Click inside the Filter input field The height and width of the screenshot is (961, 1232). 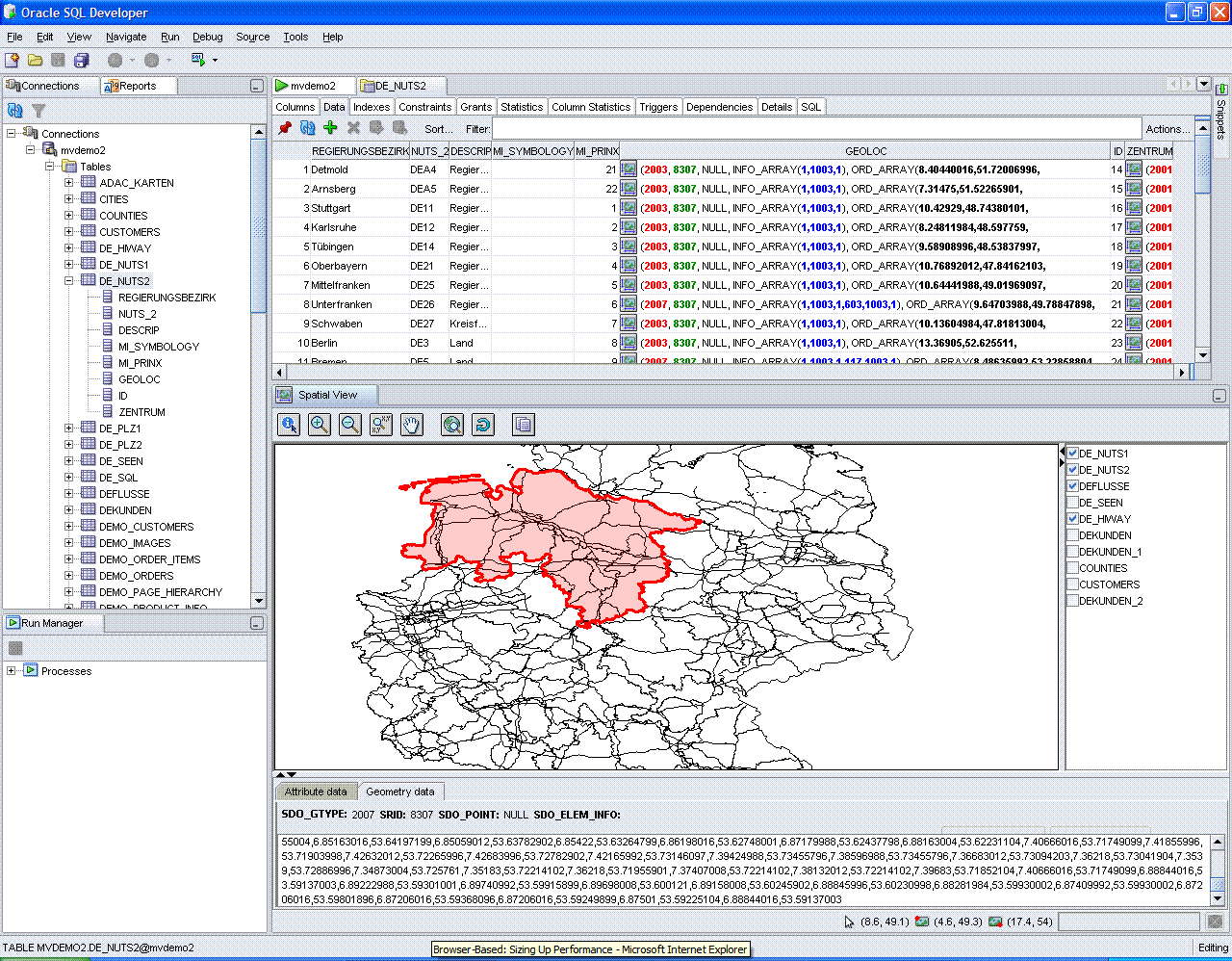point(816,129)
